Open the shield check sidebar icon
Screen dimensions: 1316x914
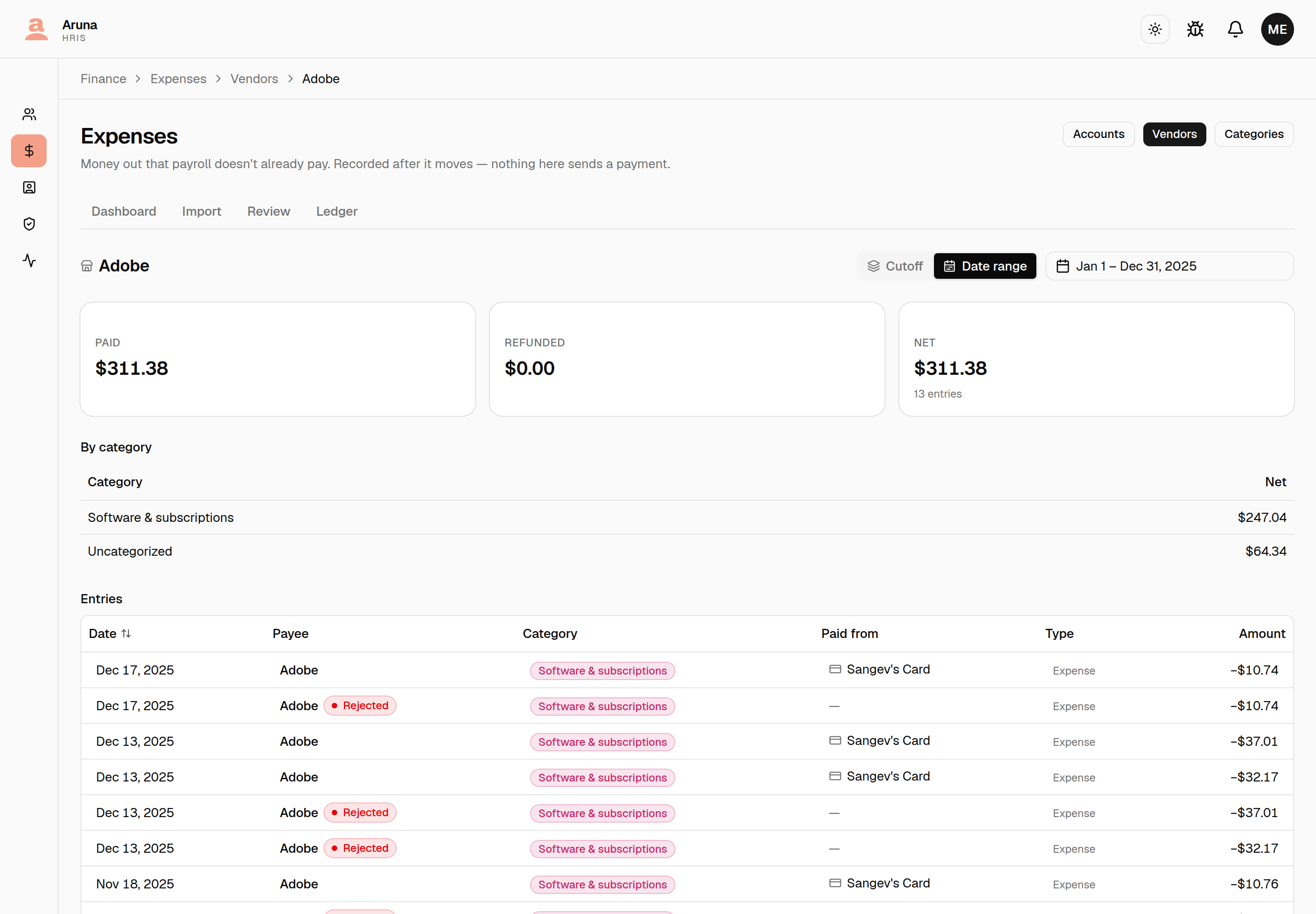(29, 224)
